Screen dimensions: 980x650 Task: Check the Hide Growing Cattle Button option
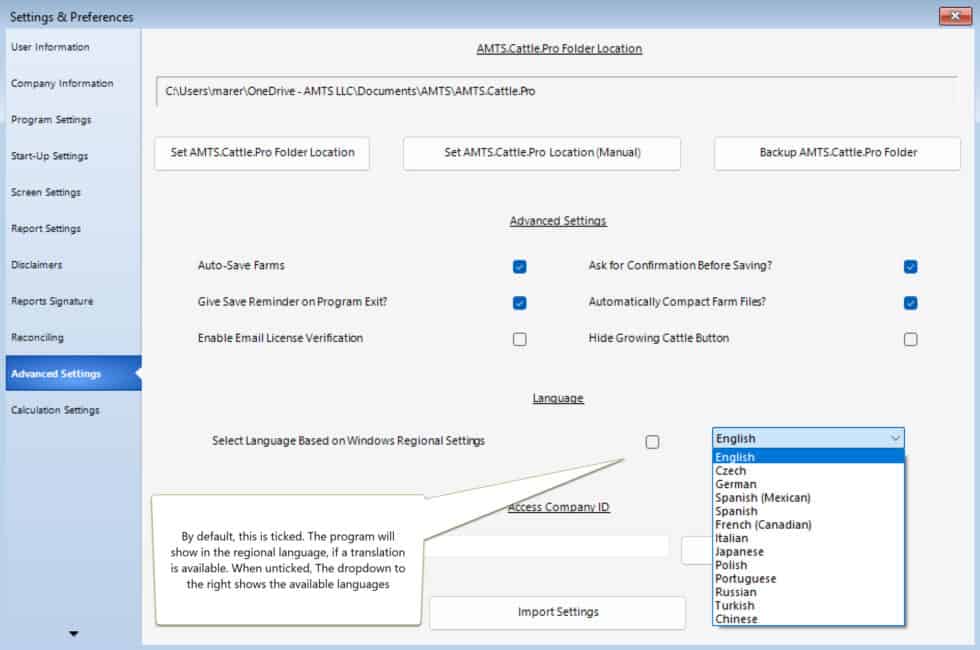pos(910,339)
